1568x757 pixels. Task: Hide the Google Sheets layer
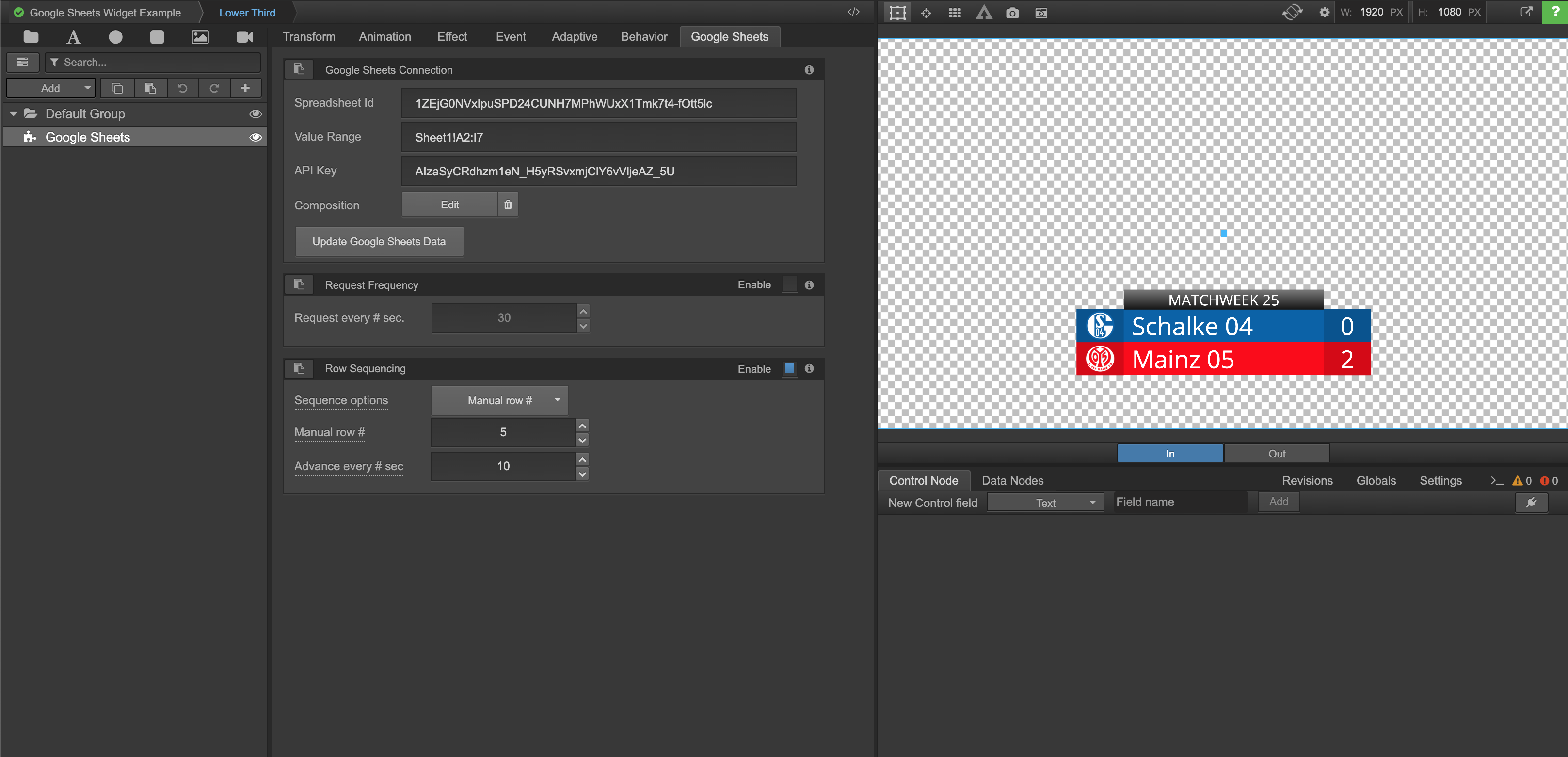pos(256,138)
